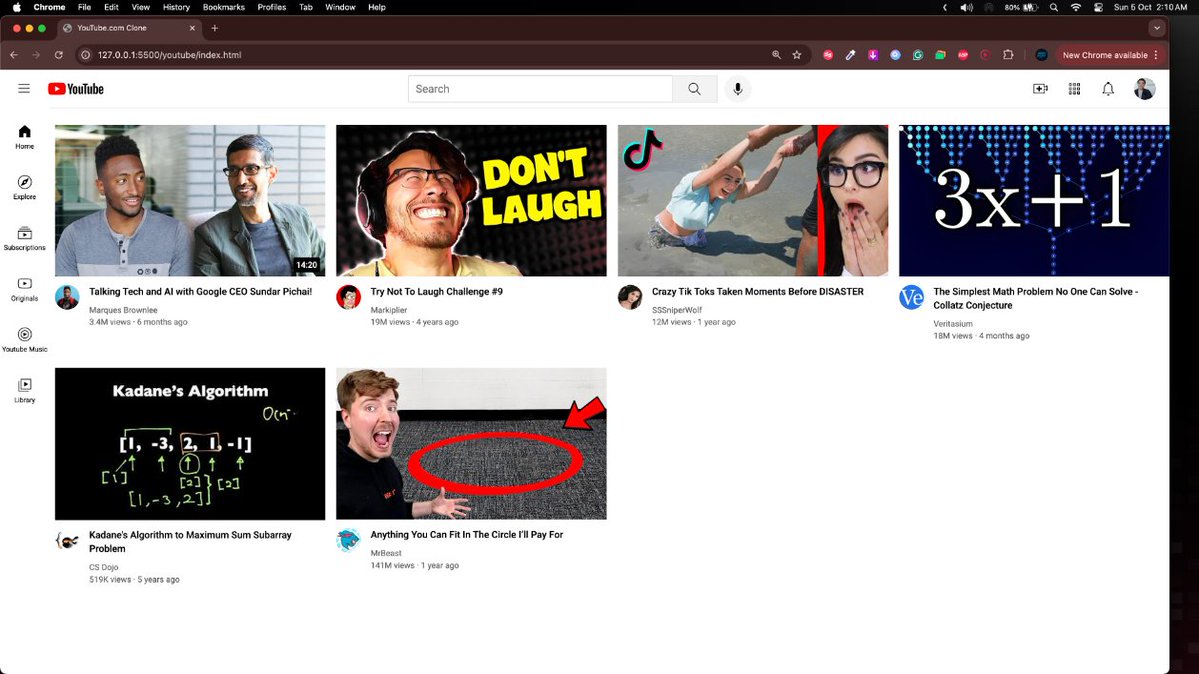1199x674 pixels.
Task: Click the YouTube logo
Action: click(76, 89)
